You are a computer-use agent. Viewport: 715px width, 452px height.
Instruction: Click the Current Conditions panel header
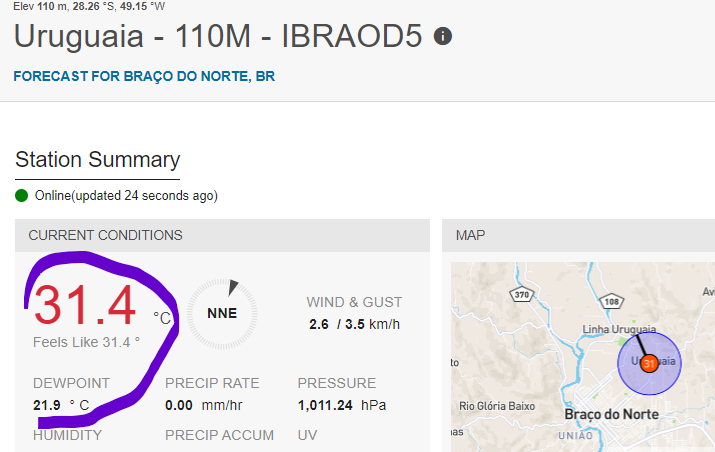(223, 235)
